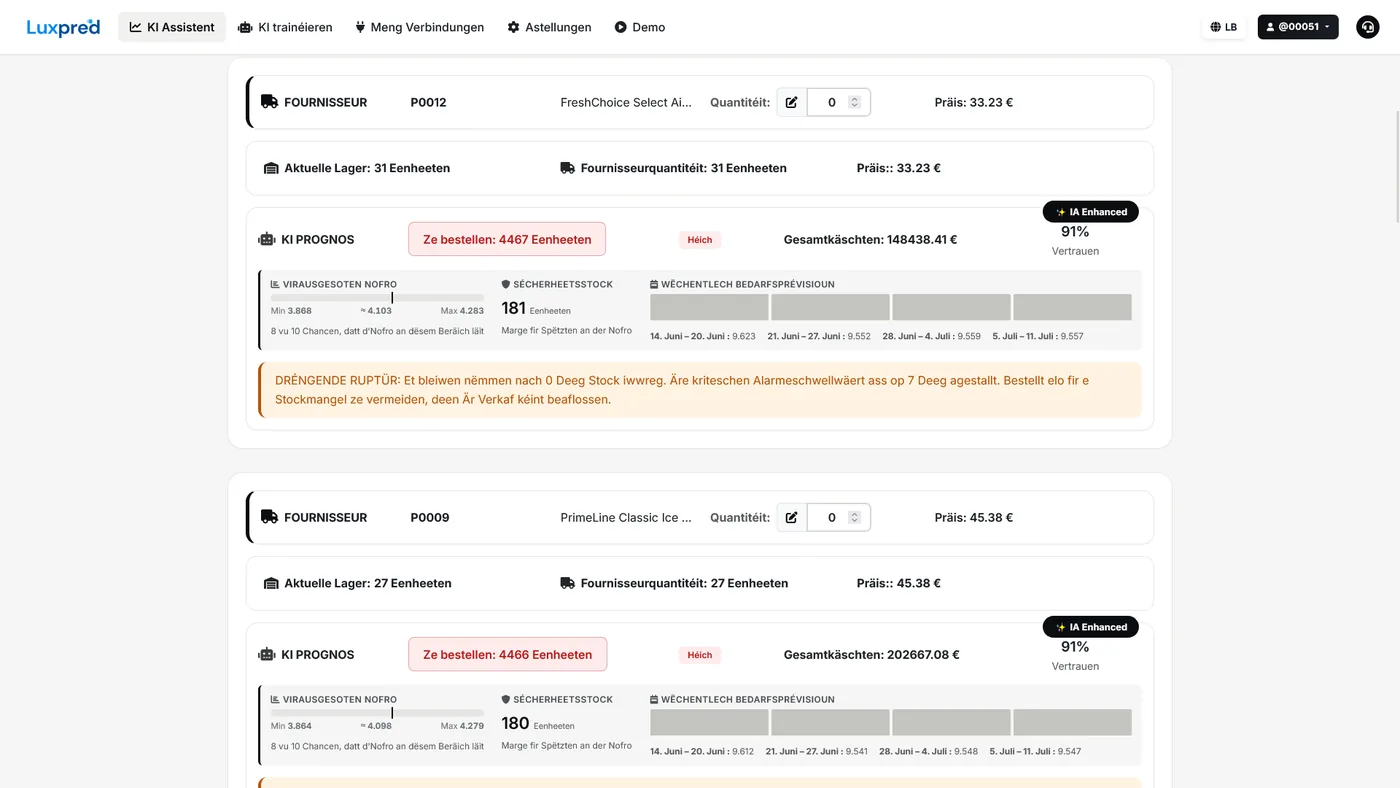Click the demand range bar with ≈ 4.103
This screenshot has height=788, width=1400.
coord(377,297)
